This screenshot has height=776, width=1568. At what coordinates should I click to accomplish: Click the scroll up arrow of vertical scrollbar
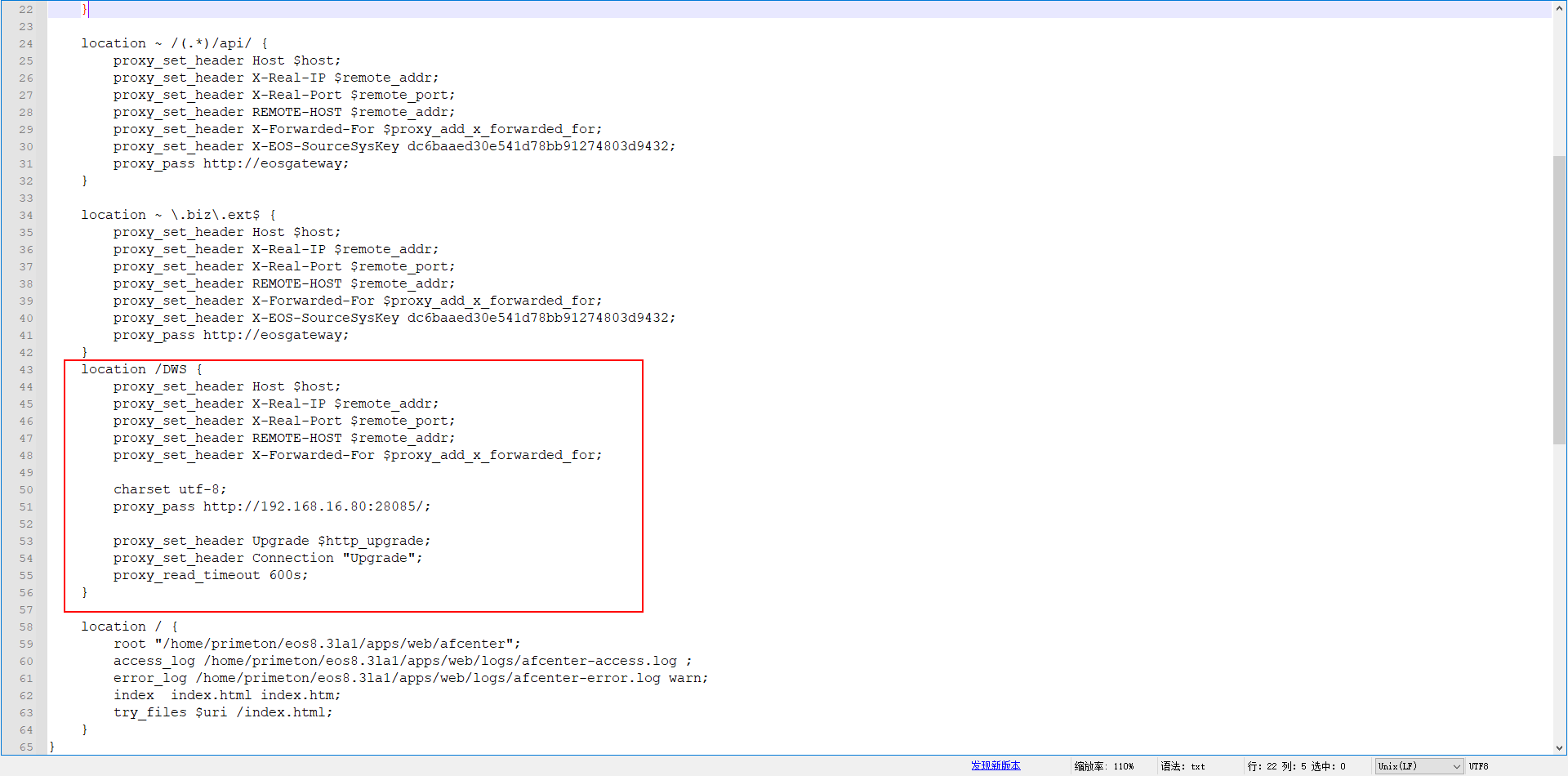(x=1560, y=8)
